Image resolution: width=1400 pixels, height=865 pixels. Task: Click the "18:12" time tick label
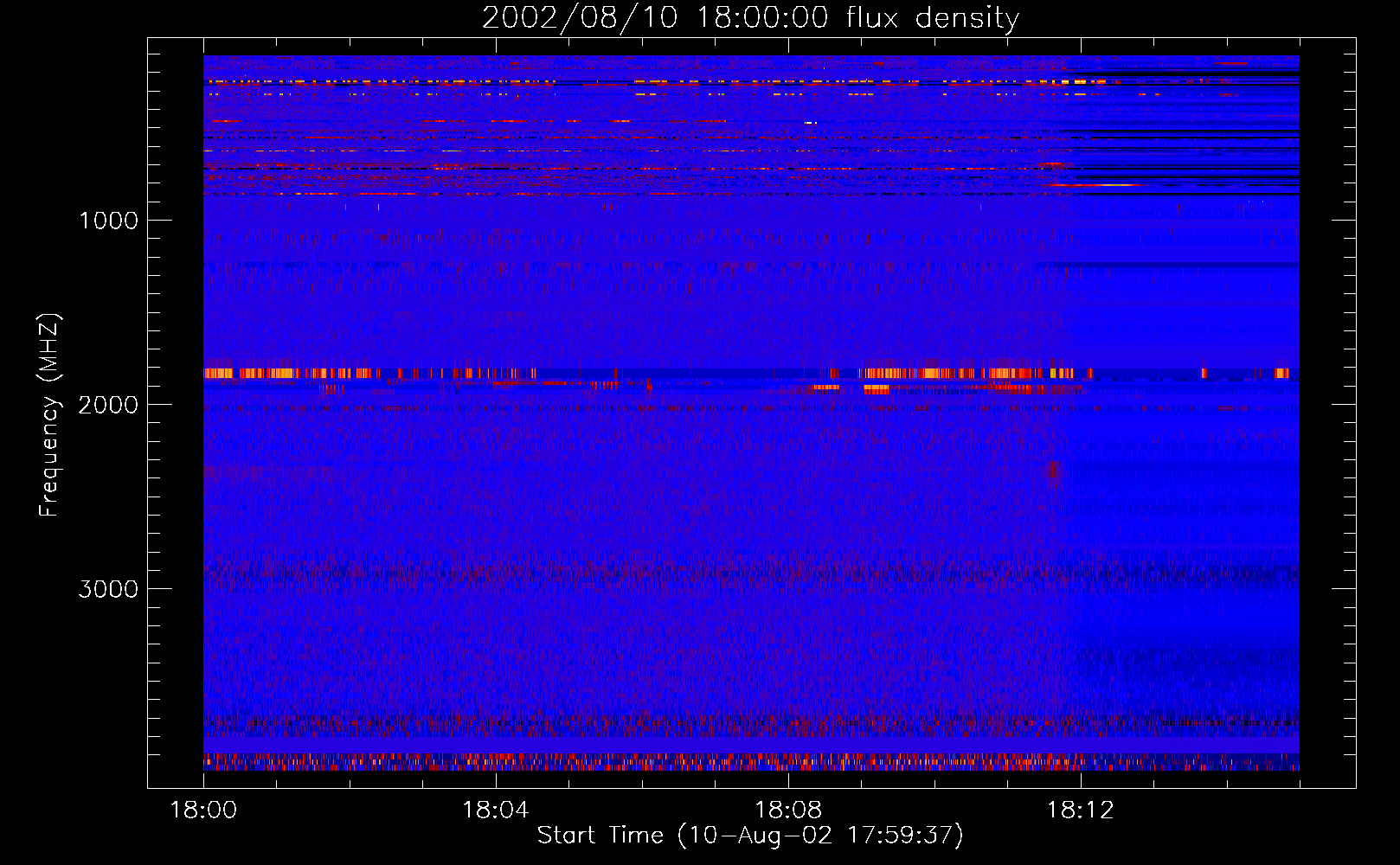coord(1080,811)
